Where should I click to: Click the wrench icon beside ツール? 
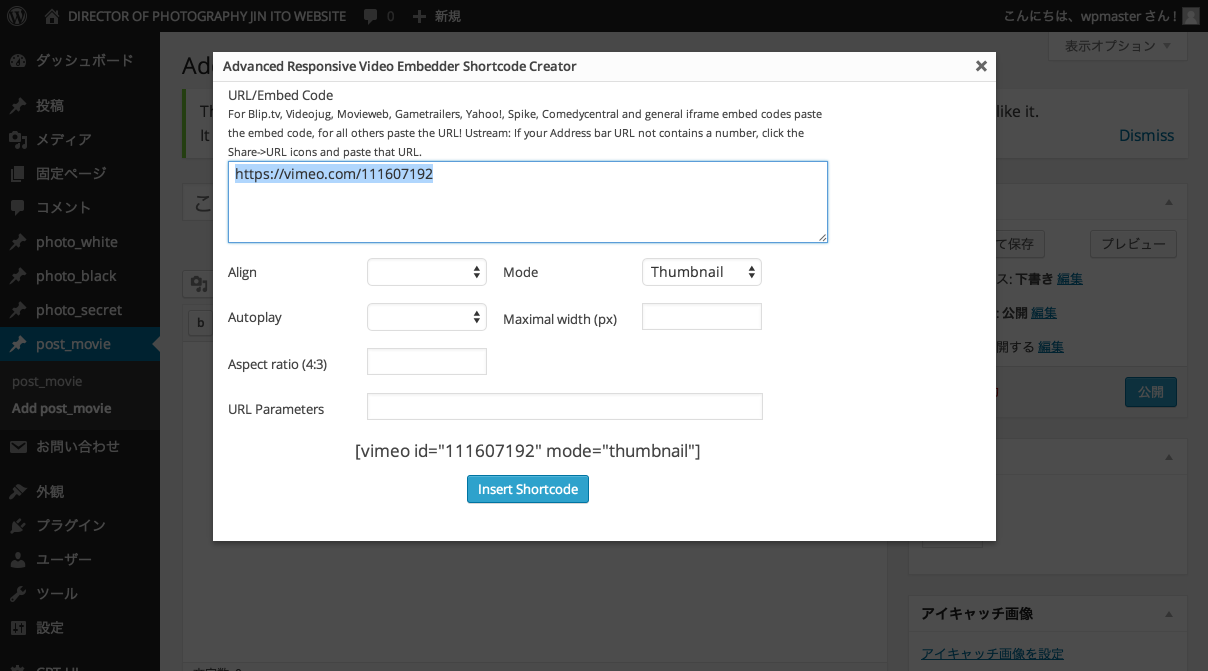[18, 594]
